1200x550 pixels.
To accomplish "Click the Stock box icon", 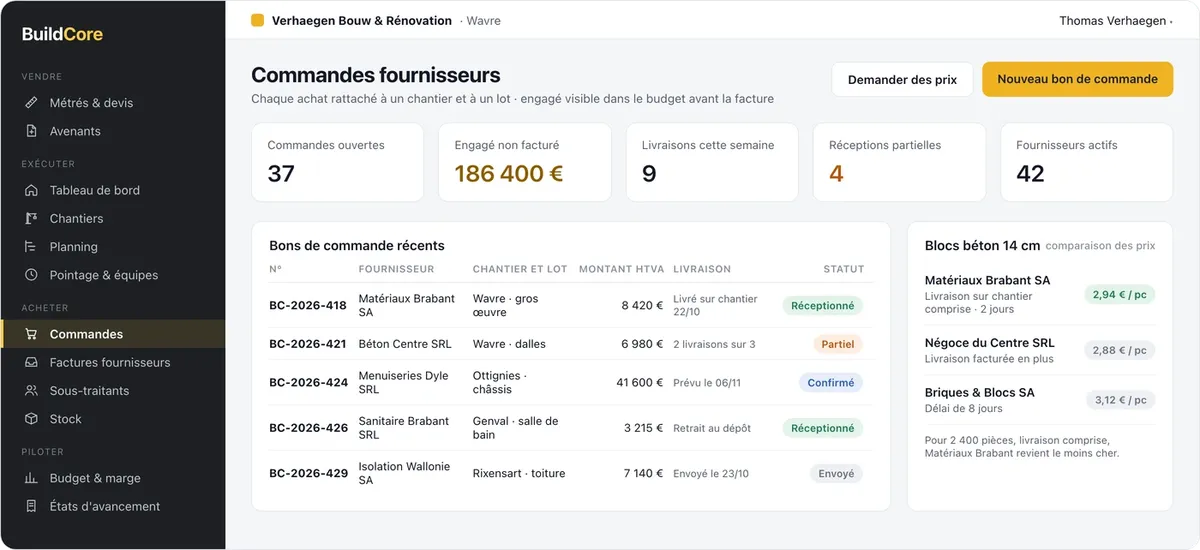I will coord(31,419).
